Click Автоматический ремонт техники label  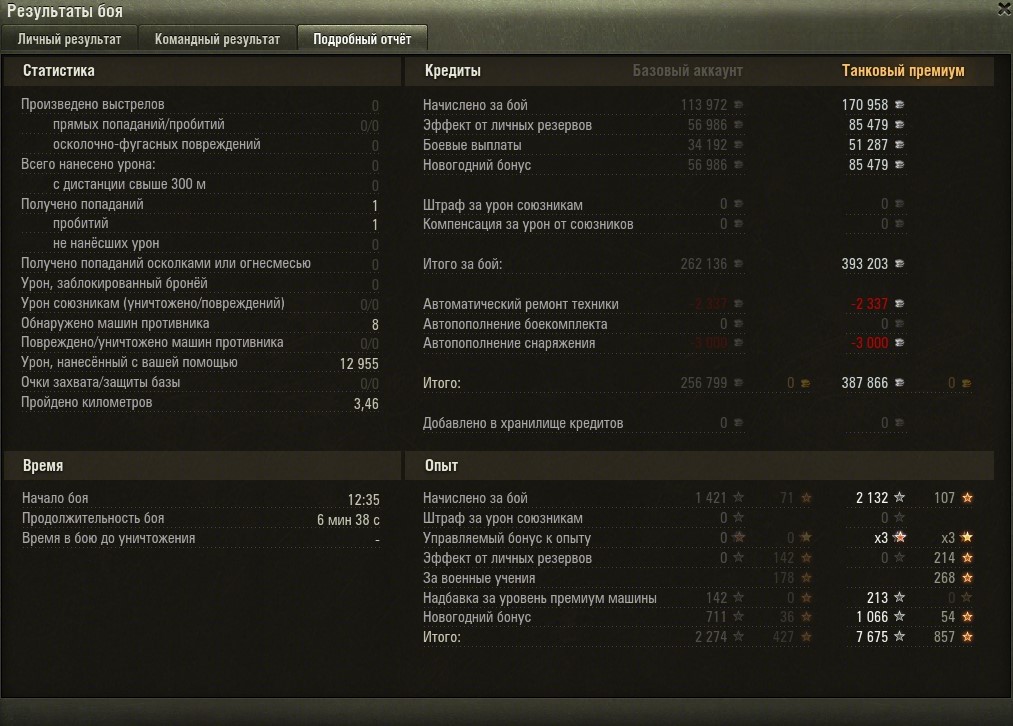(x=521, y=304)
